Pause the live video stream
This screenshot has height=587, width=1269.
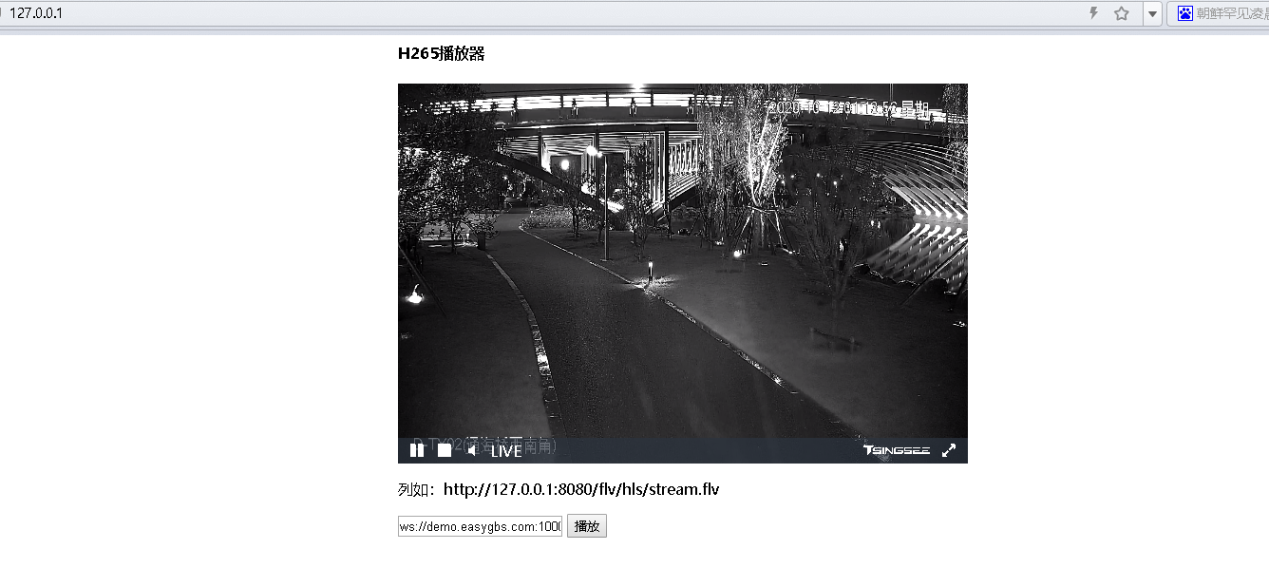[417, 451]
